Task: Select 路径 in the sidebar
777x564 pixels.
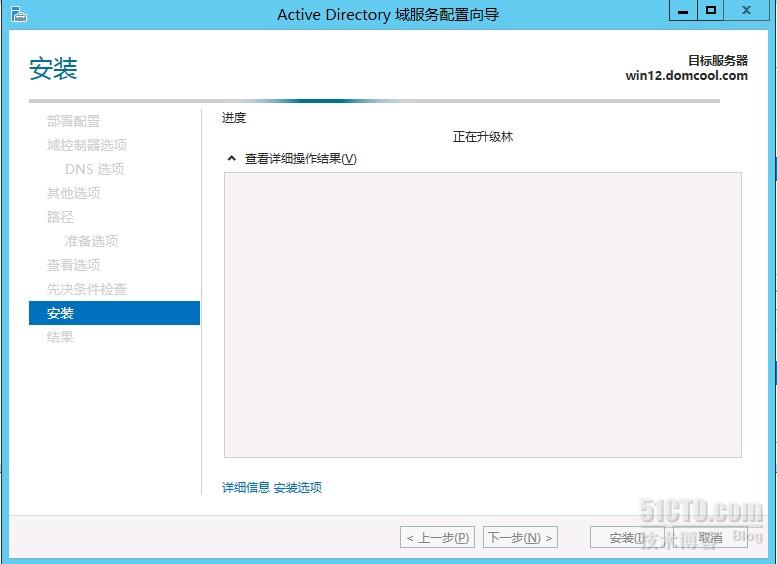Action: click(x=60, y=217)
